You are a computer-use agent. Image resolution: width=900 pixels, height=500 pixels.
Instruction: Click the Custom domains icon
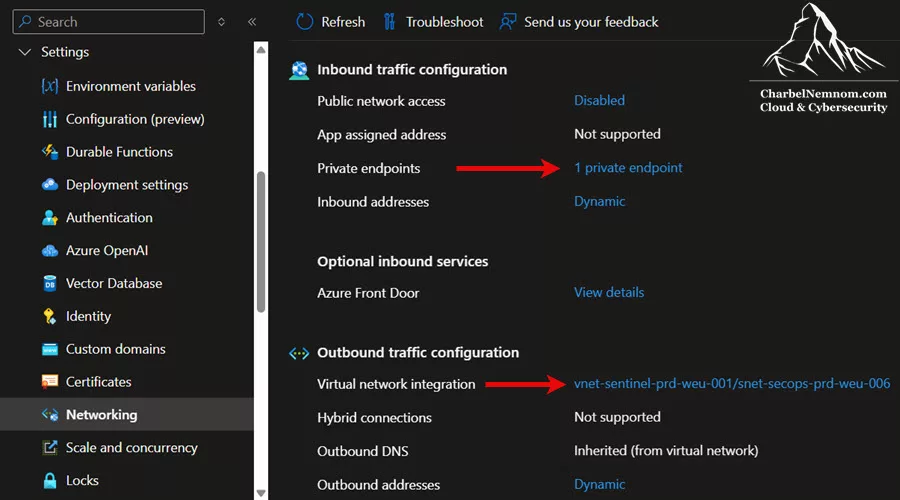point(50,349)
